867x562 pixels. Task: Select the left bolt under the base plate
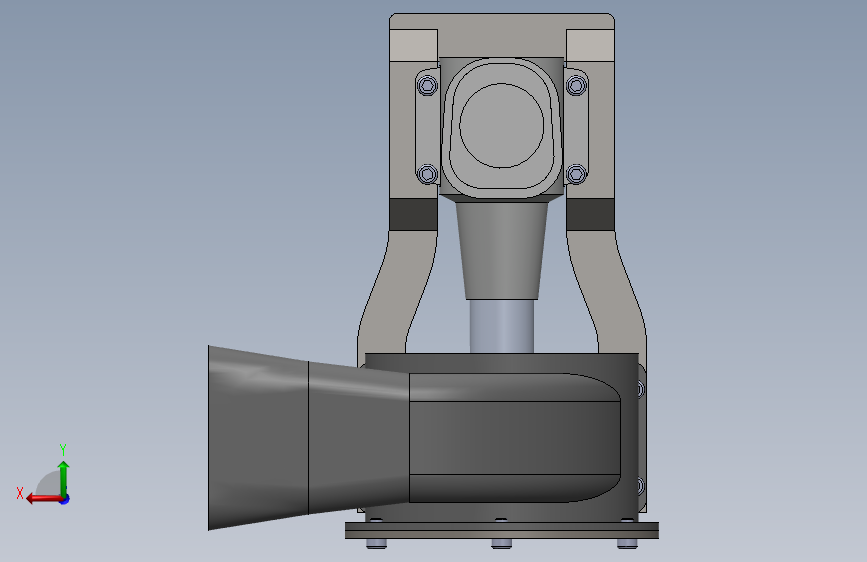click(x=376, y=544)
